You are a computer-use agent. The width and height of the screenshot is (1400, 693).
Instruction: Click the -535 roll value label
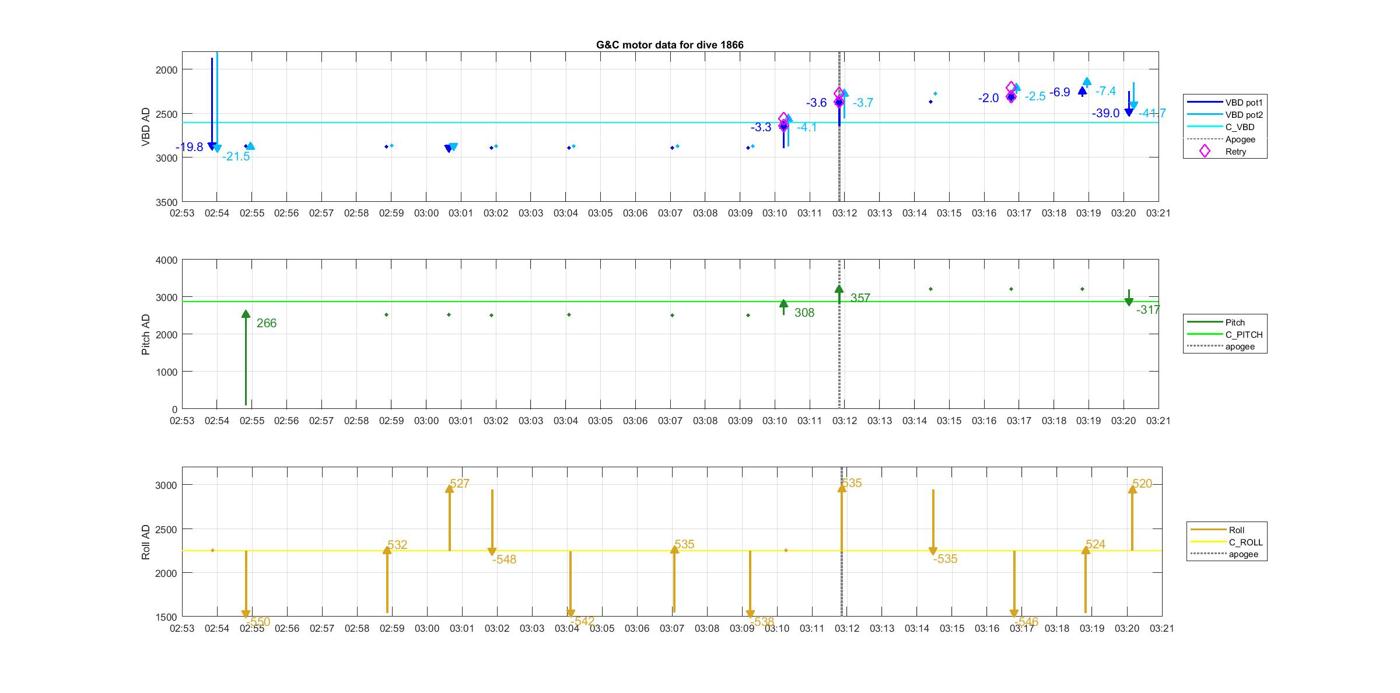point(945,559)
